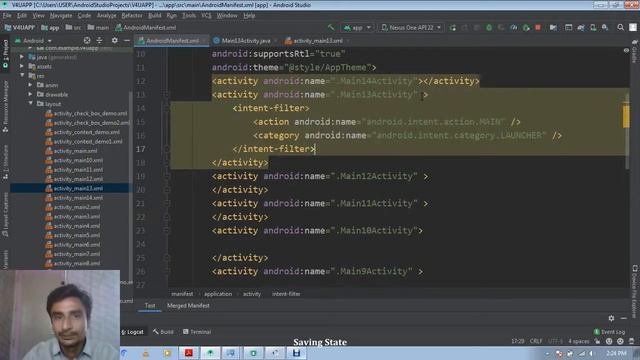
Task: Click the src breadcrumb in navigation bar
Action: click(73, 28)
